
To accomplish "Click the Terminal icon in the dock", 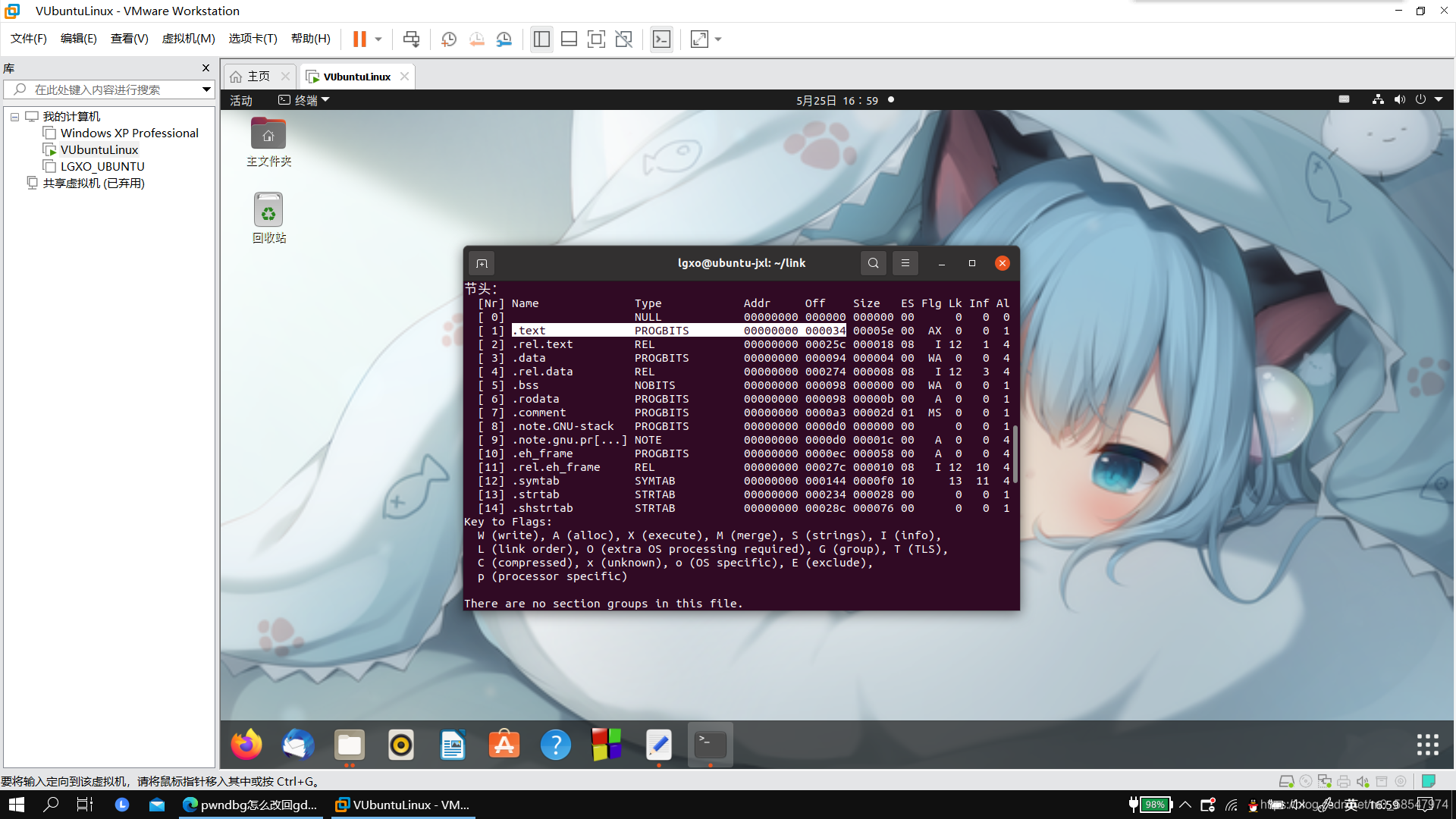I will click(x=711, y=745).
